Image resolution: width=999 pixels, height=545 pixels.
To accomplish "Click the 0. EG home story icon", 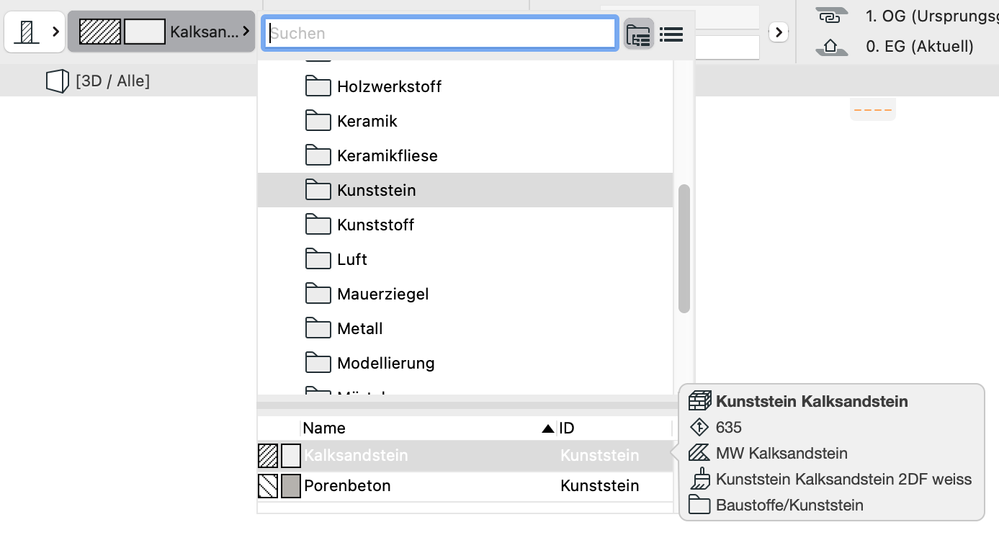I will [829, 46].
